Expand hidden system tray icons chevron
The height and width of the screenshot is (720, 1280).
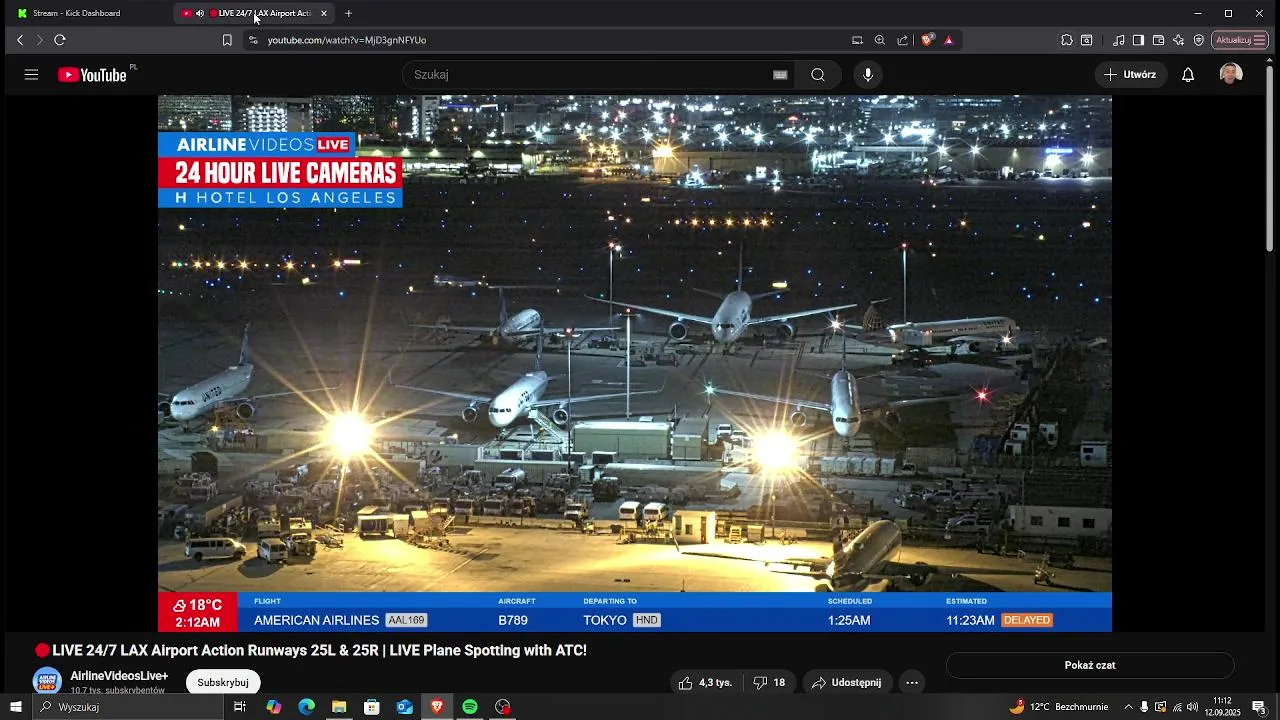point(1129,707)
